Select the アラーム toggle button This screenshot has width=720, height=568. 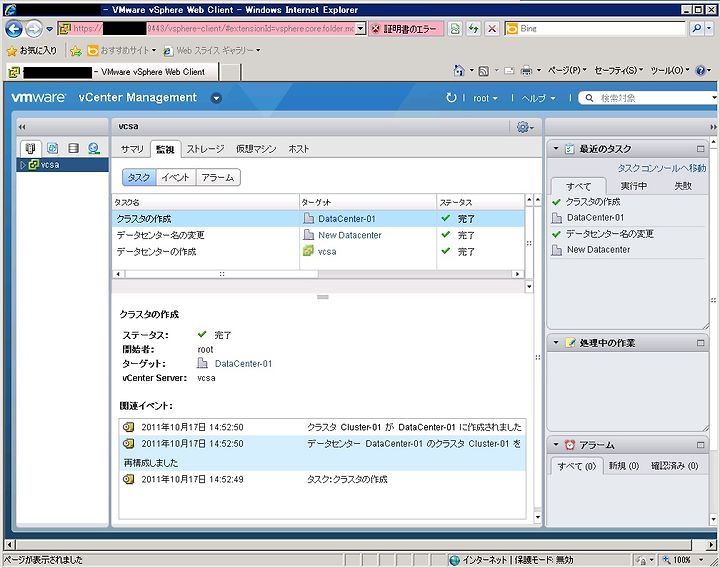click(218, 177)
